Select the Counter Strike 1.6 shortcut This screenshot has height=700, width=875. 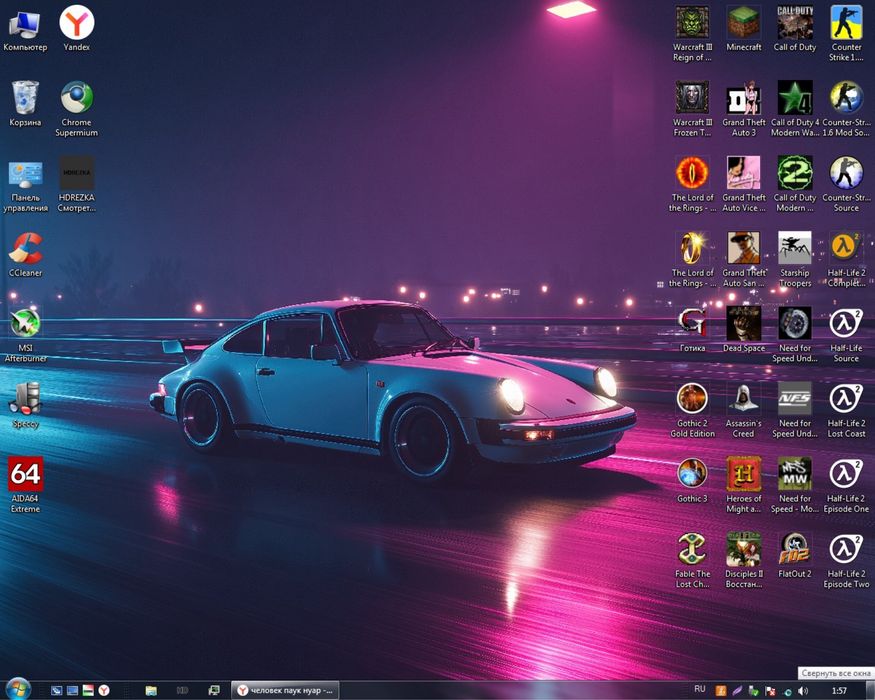point(846,33)
